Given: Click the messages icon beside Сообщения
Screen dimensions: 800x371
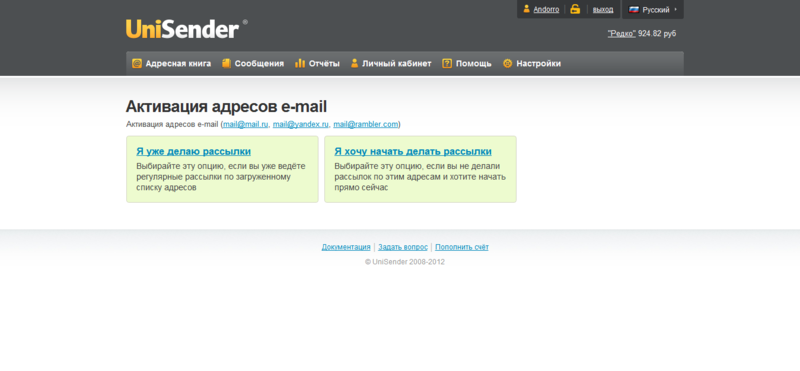Looking at the screenshot, I should point(227,63).
